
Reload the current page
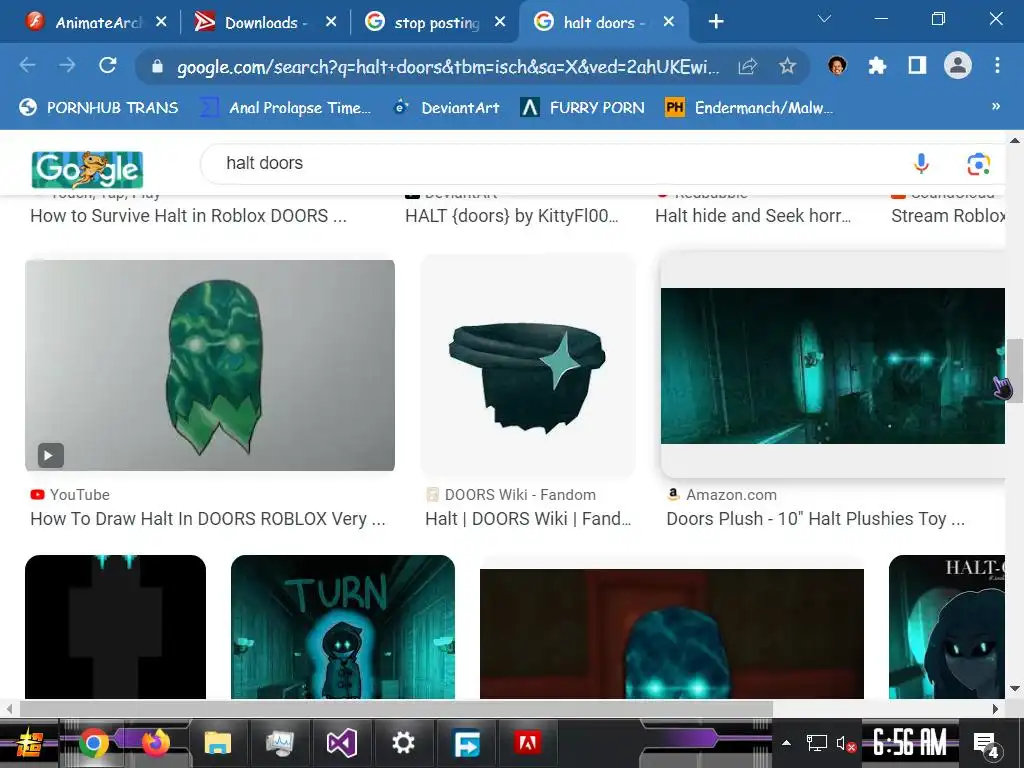[x=107, y=65]
